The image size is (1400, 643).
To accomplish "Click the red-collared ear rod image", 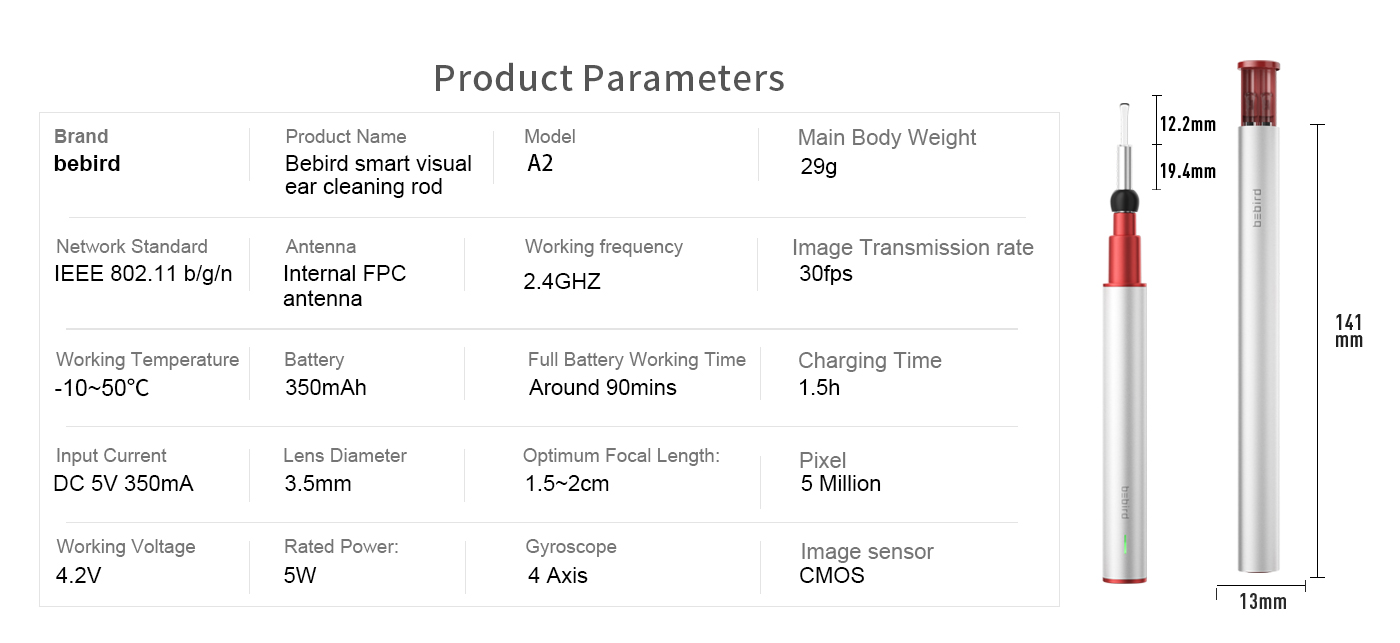I will [1125, 341].
